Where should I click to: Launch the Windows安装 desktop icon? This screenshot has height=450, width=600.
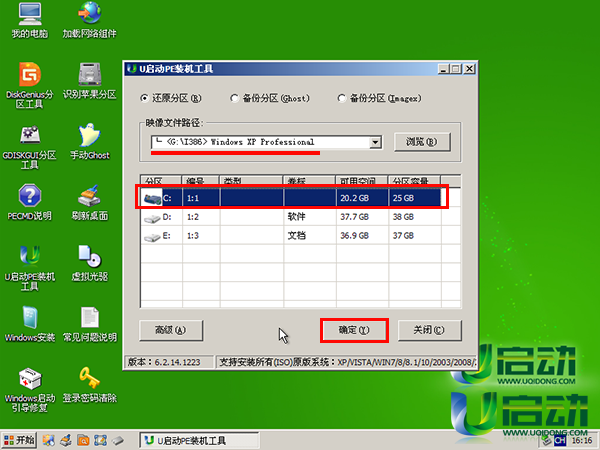point(30,324)
